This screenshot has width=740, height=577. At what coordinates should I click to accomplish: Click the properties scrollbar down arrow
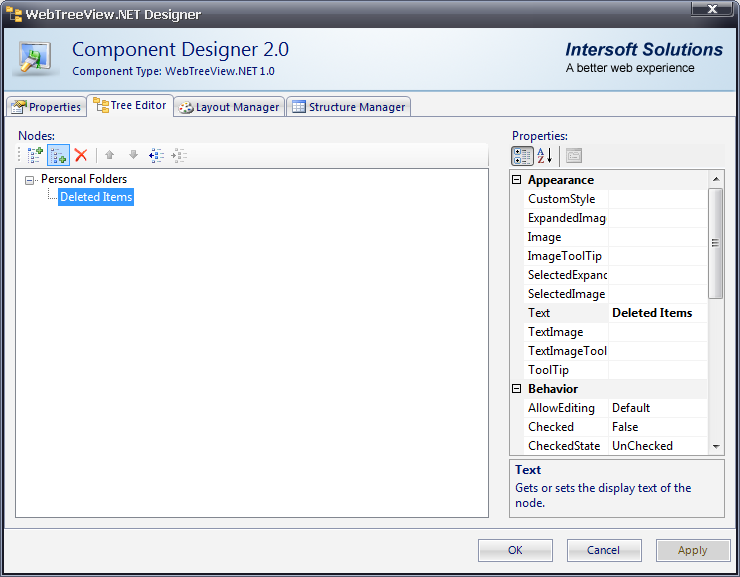pyautogui.click(x=716, y=446)
